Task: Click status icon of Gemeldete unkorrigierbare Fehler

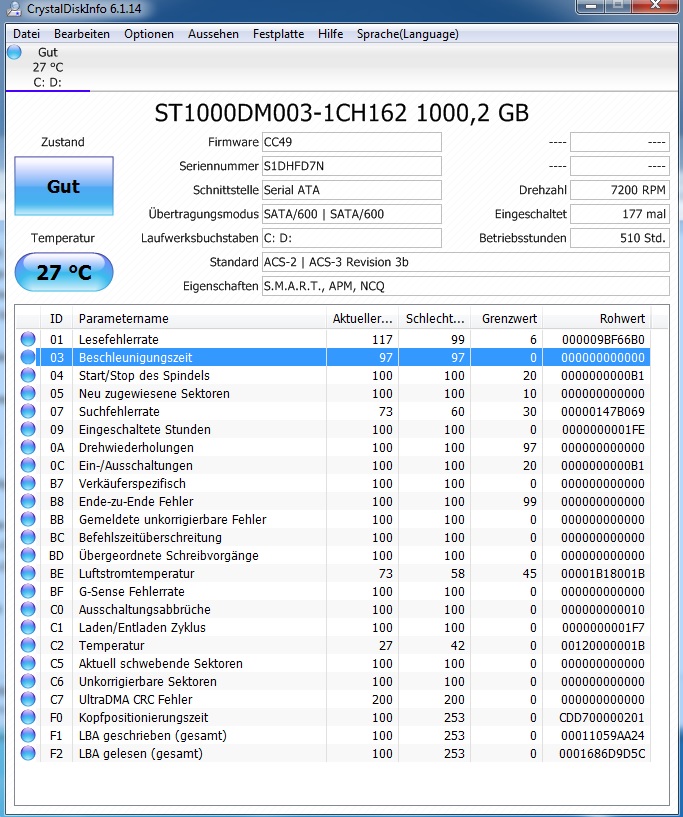Action: [28, 519]
